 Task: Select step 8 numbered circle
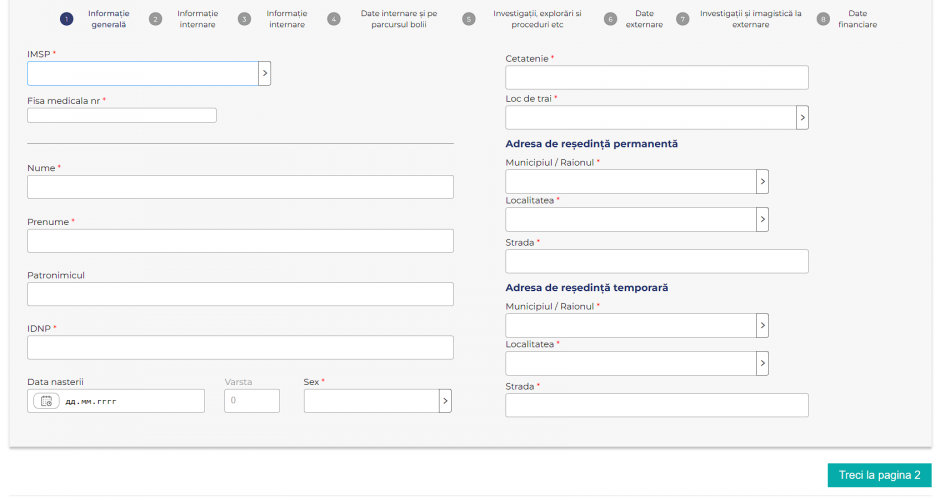click(823, 19)
